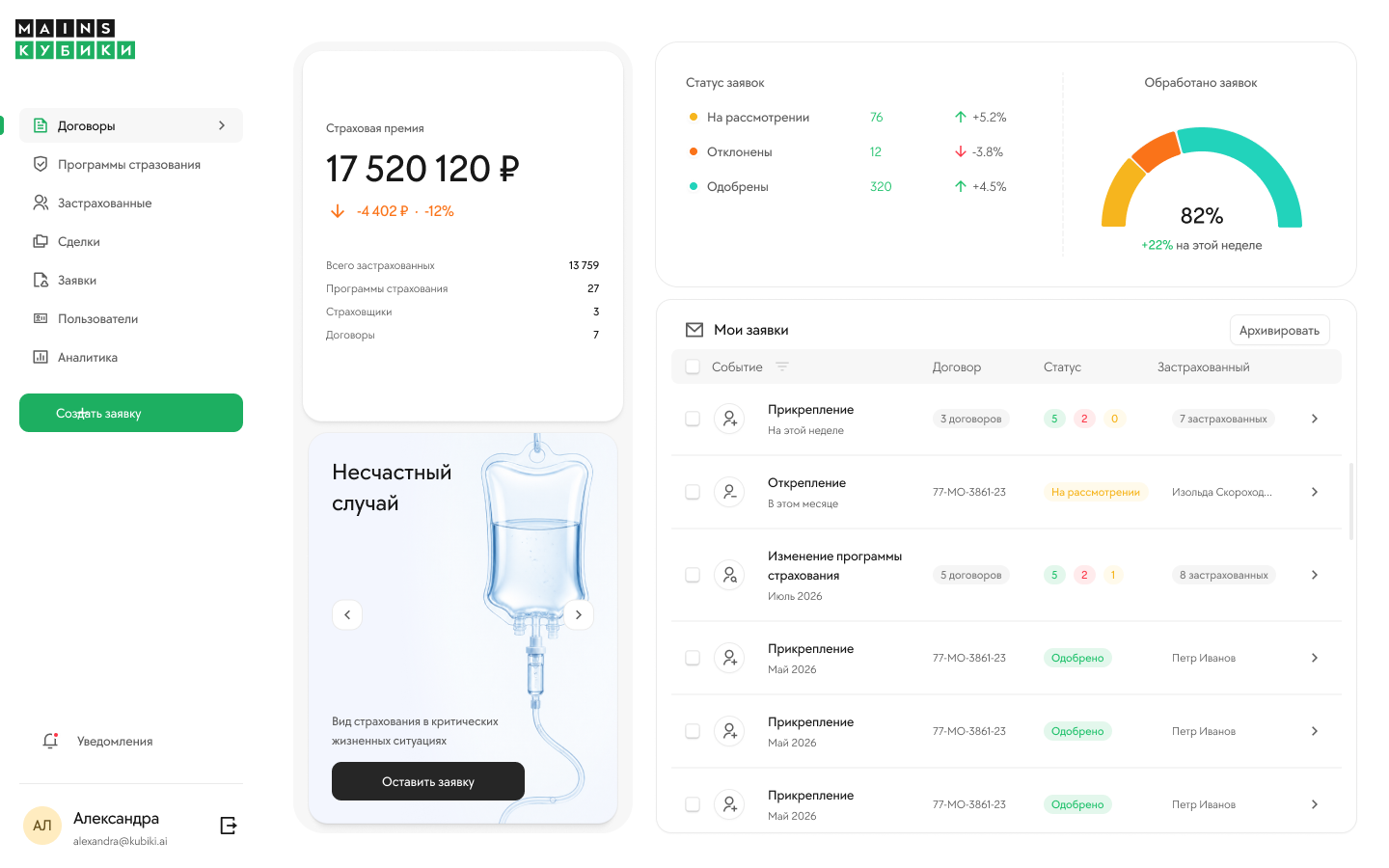Show next slide in insurance carousel

[579, 614]
